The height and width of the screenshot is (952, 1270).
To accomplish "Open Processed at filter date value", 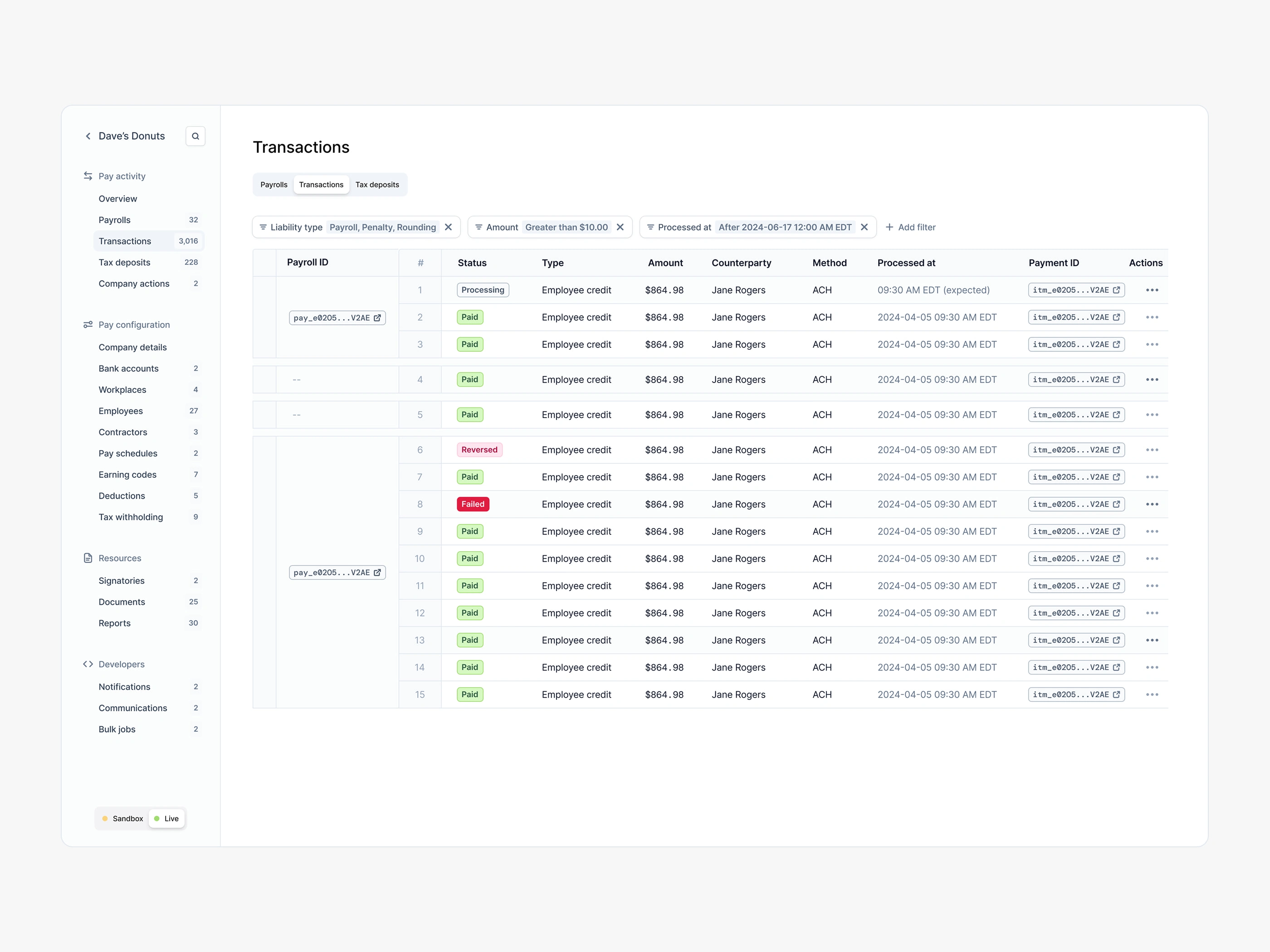I will click(x=785, y=227).
